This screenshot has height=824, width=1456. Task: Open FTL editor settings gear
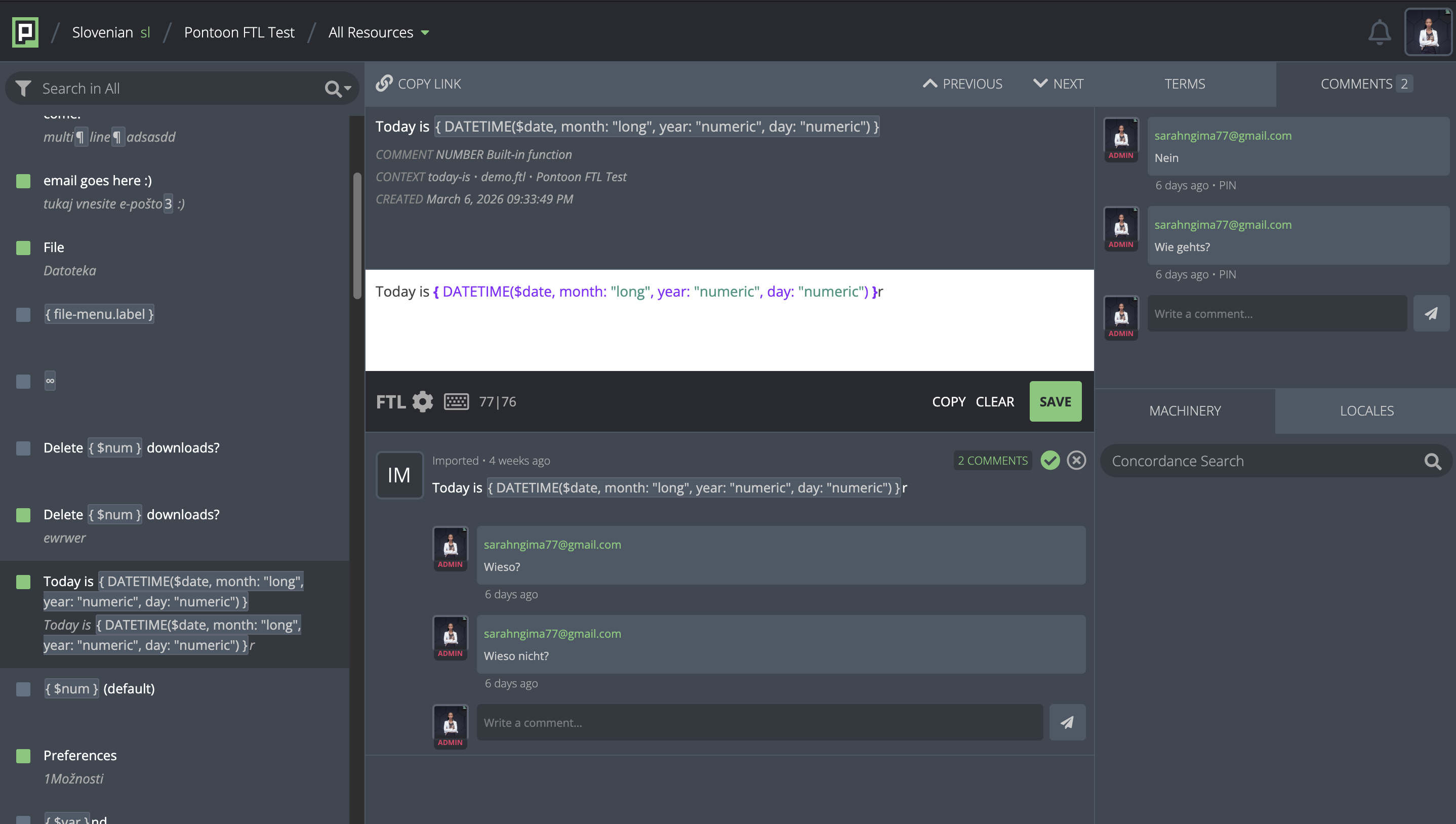[422, 401]
